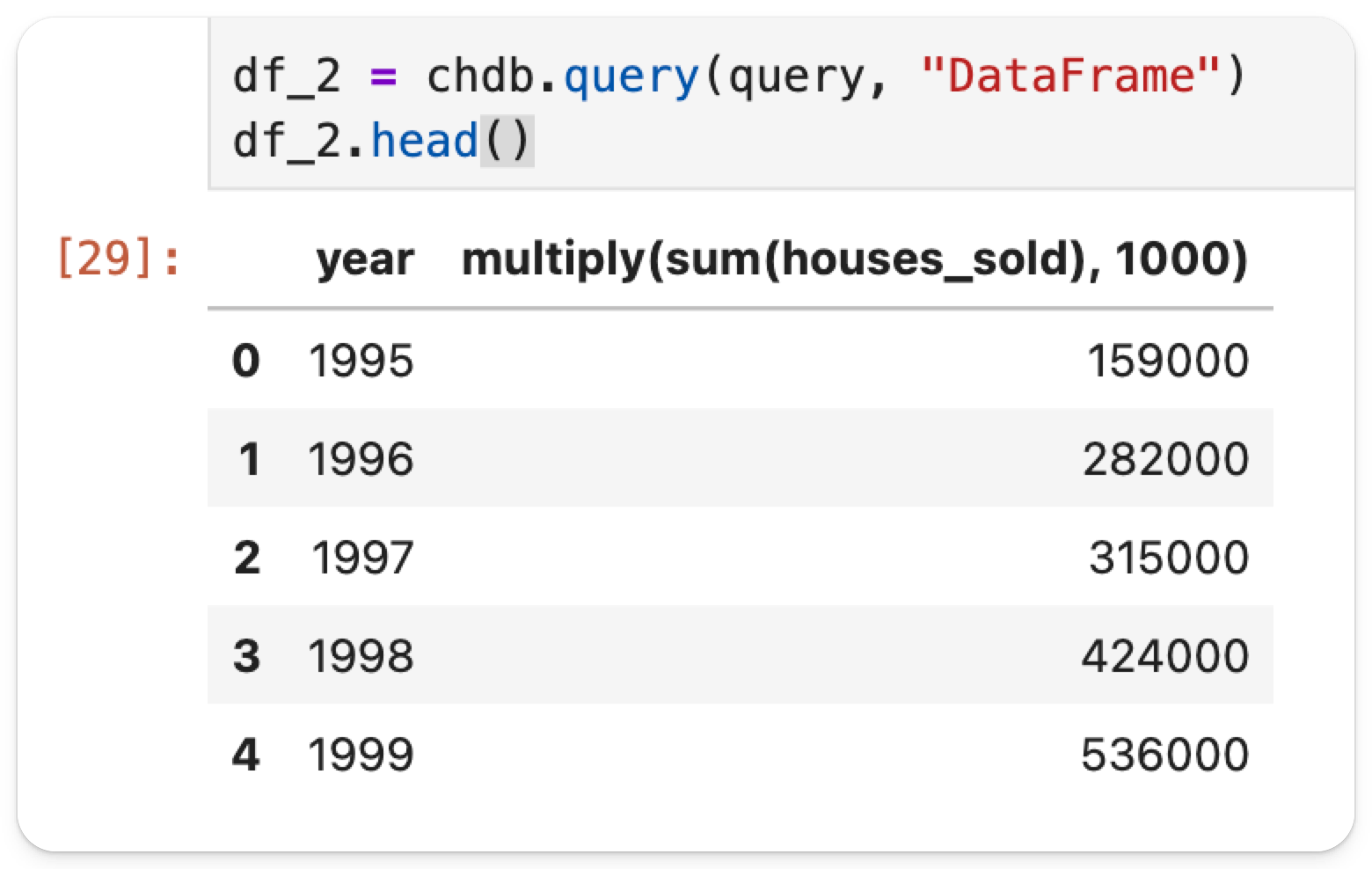This screenshot has height=869, width=1372.
Task: Click the year column header
Action: (364, 259)
